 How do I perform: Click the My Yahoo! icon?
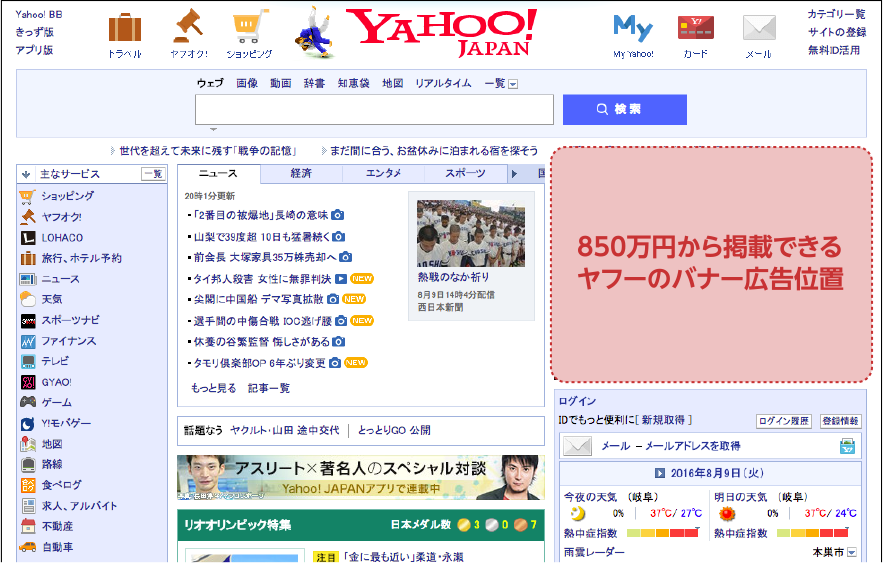point(633,28)
